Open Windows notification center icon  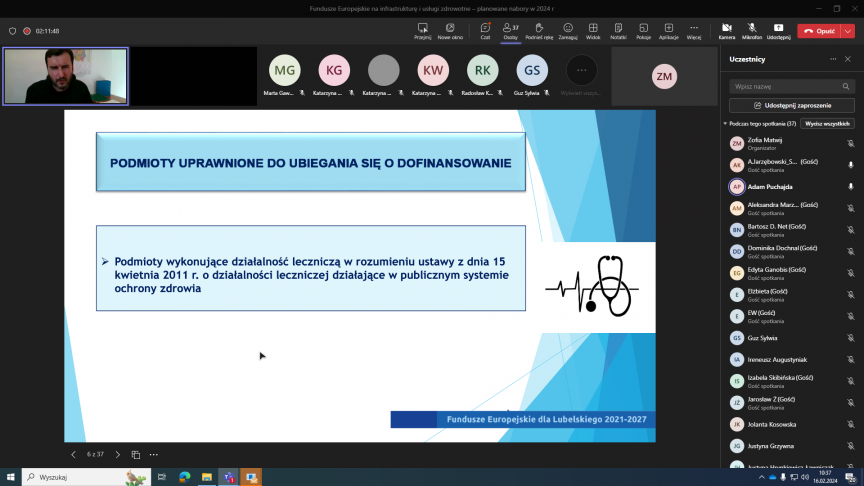pos(851,477)
